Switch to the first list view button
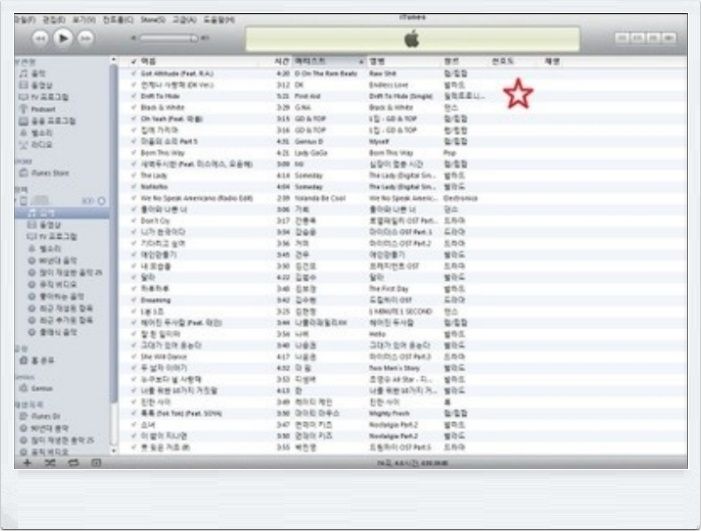Screen dimensions: 701x531 point(622,38)
